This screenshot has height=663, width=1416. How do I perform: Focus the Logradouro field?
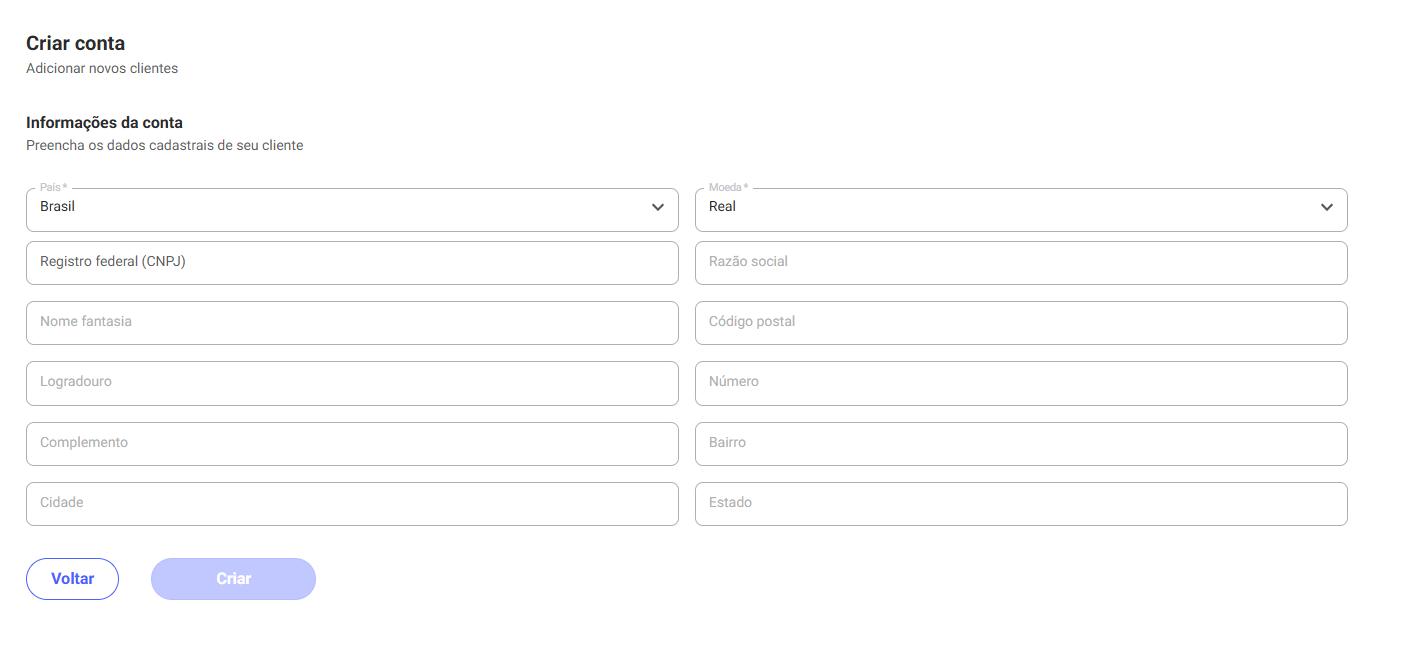coord(352,383)
